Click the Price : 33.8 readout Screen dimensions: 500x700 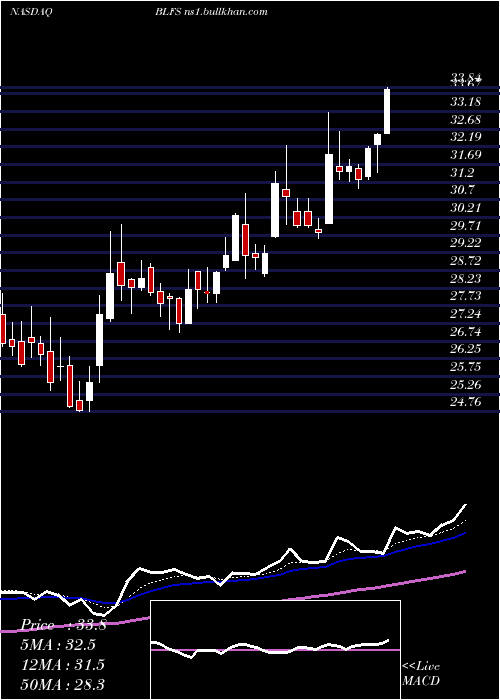tap(63, 625)
